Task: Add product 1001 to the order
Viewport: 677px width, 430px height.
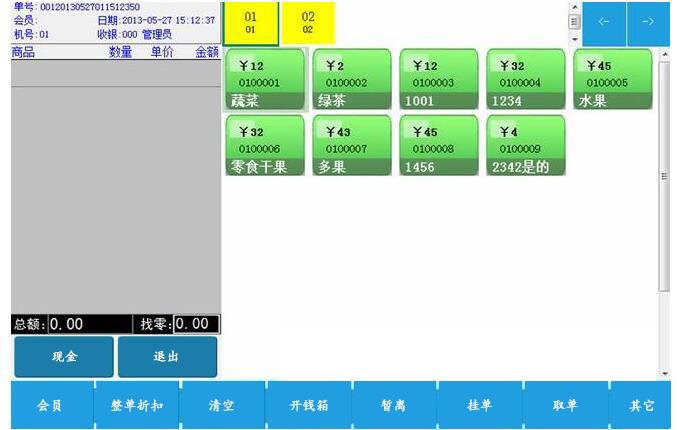Action: pyautogui.click(x=439, y=79)
